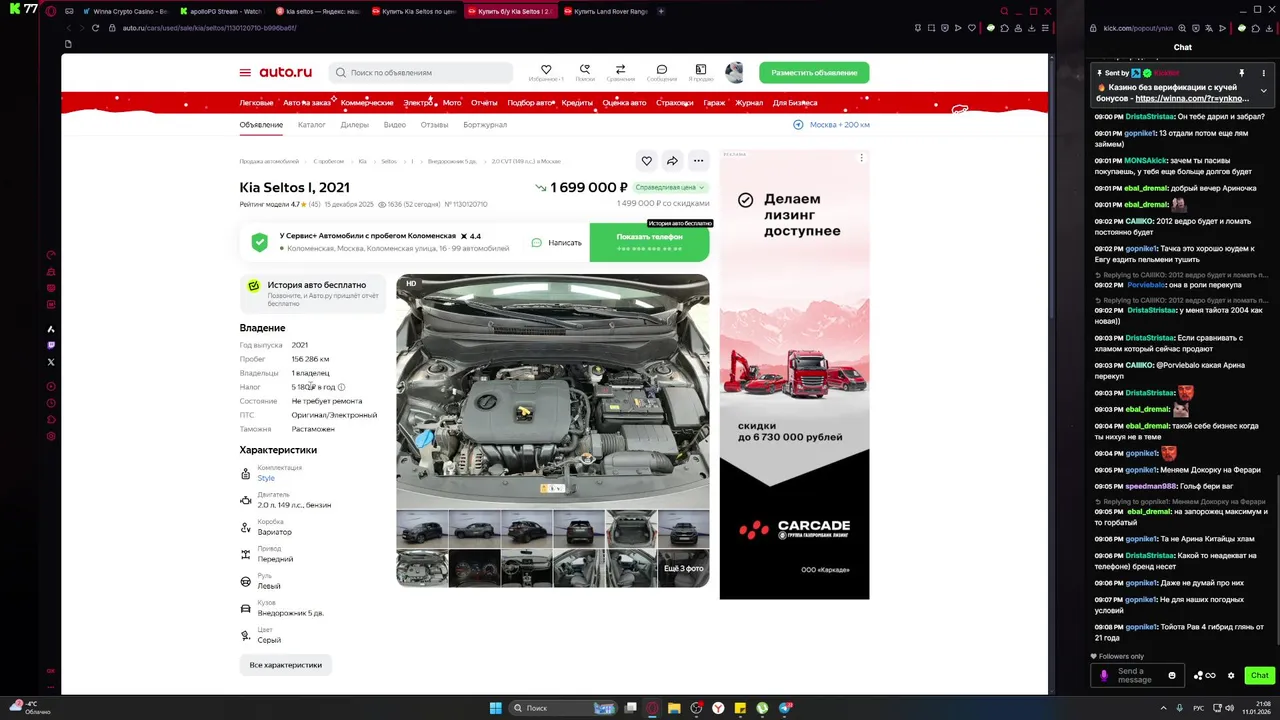1280x720 pixels.
Task: Open the Я продаю icon
Action: click(x=701, y=72)
